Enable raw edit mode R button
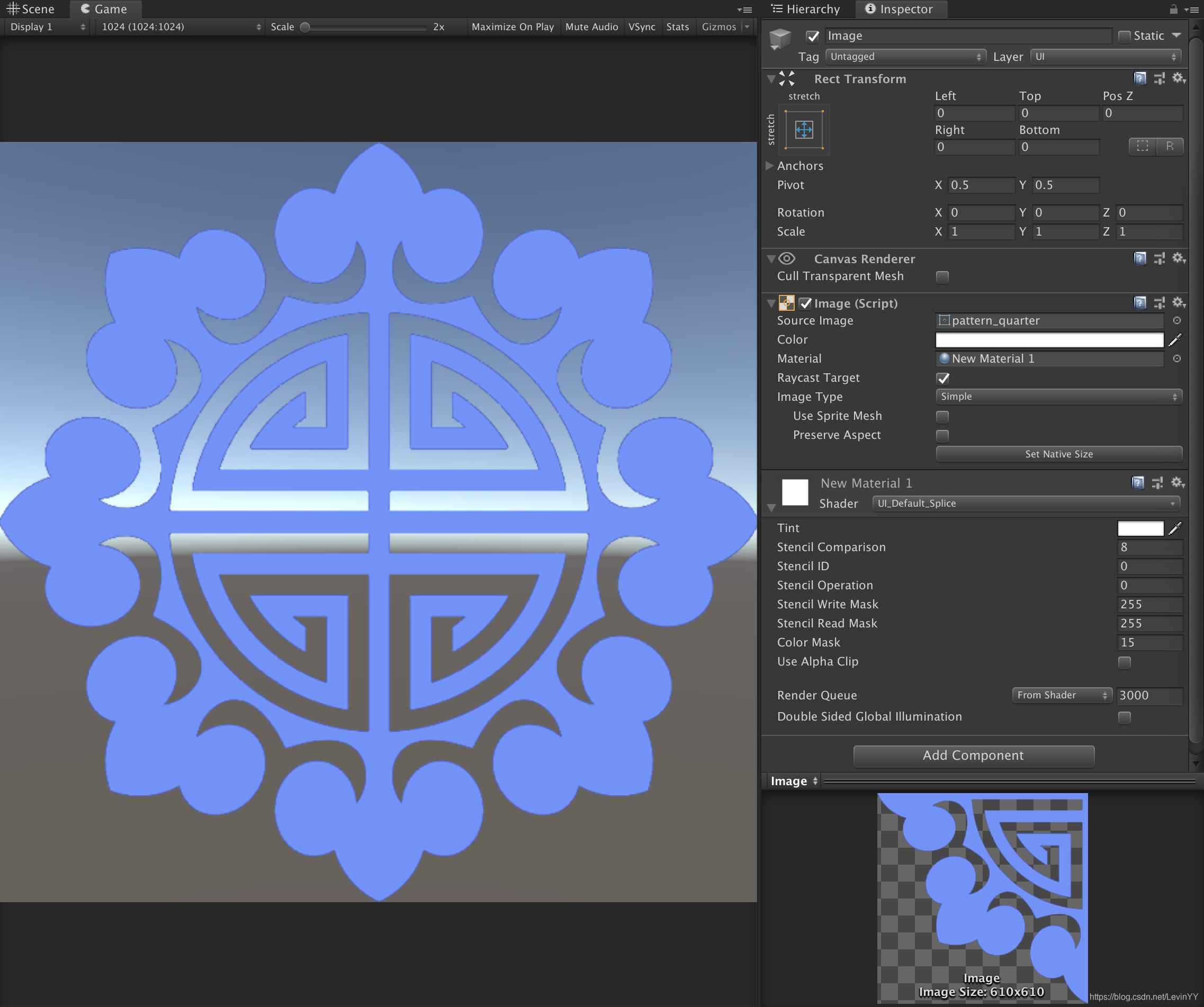The width and height of the screenshot is (1204, 1007). [1170, 146]
